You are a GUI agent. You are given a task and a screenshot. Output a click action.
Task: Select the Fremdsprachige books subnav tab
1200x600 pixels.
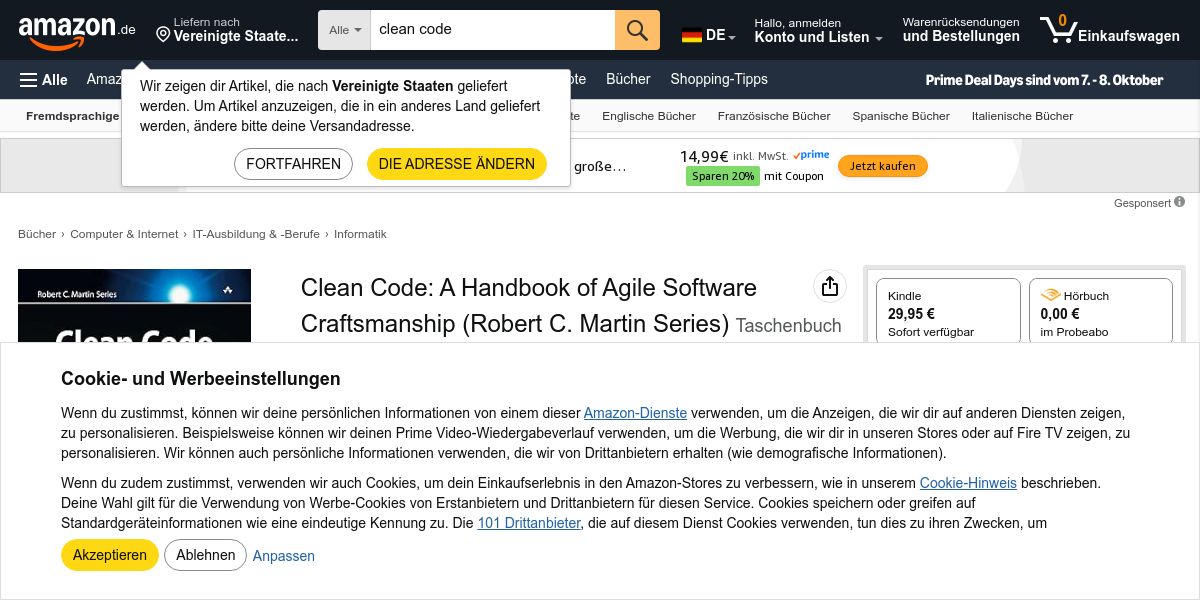coord(73,116)
